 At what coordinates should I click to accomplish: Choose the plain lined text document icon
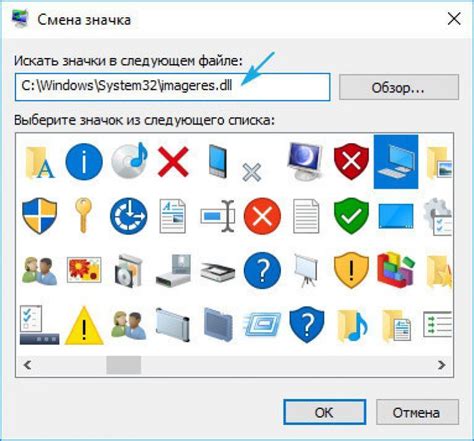pos(306,216)
